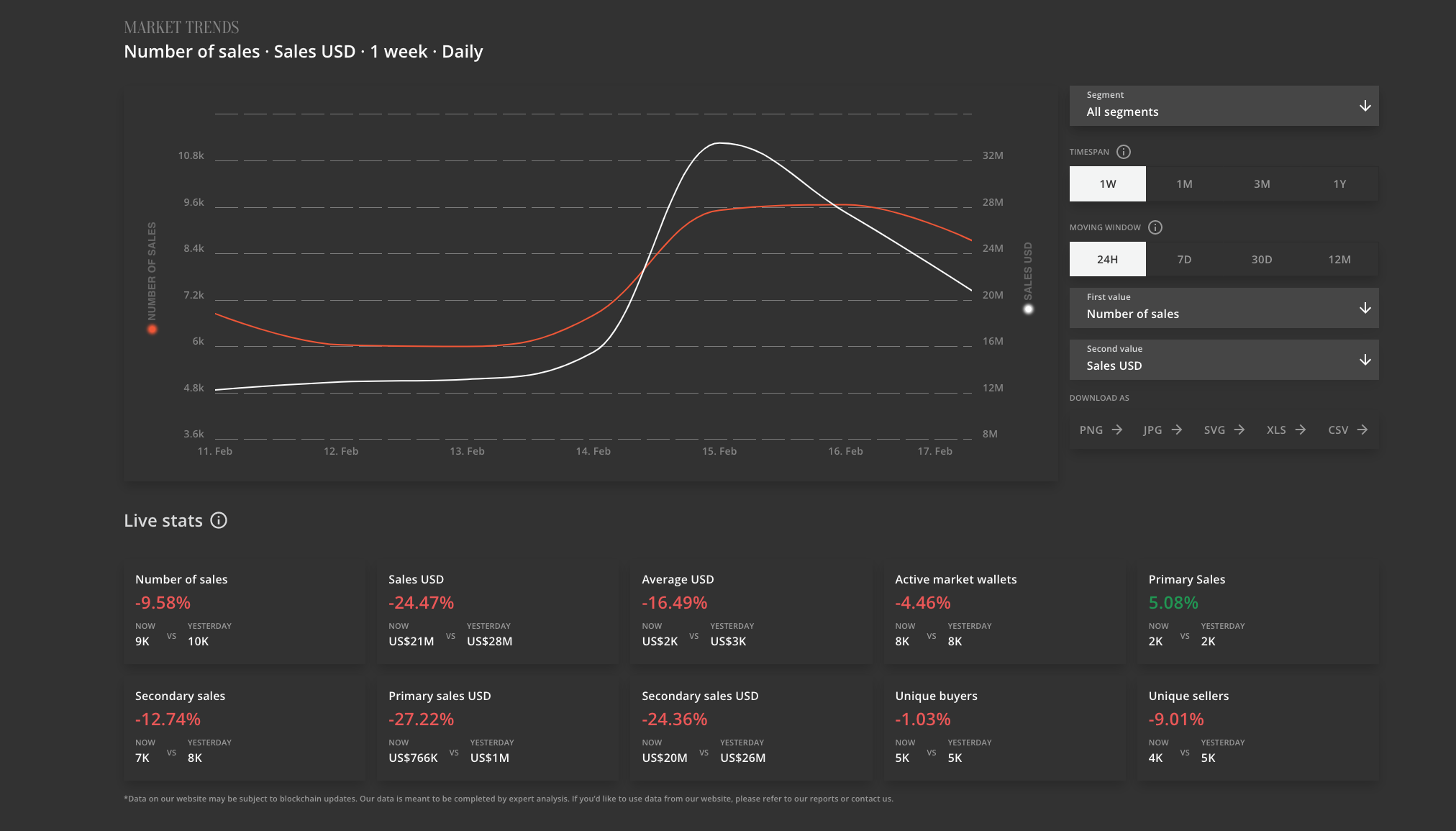Open the Second value Sales USD dropdown
1456x831 pixels.
1224,360
